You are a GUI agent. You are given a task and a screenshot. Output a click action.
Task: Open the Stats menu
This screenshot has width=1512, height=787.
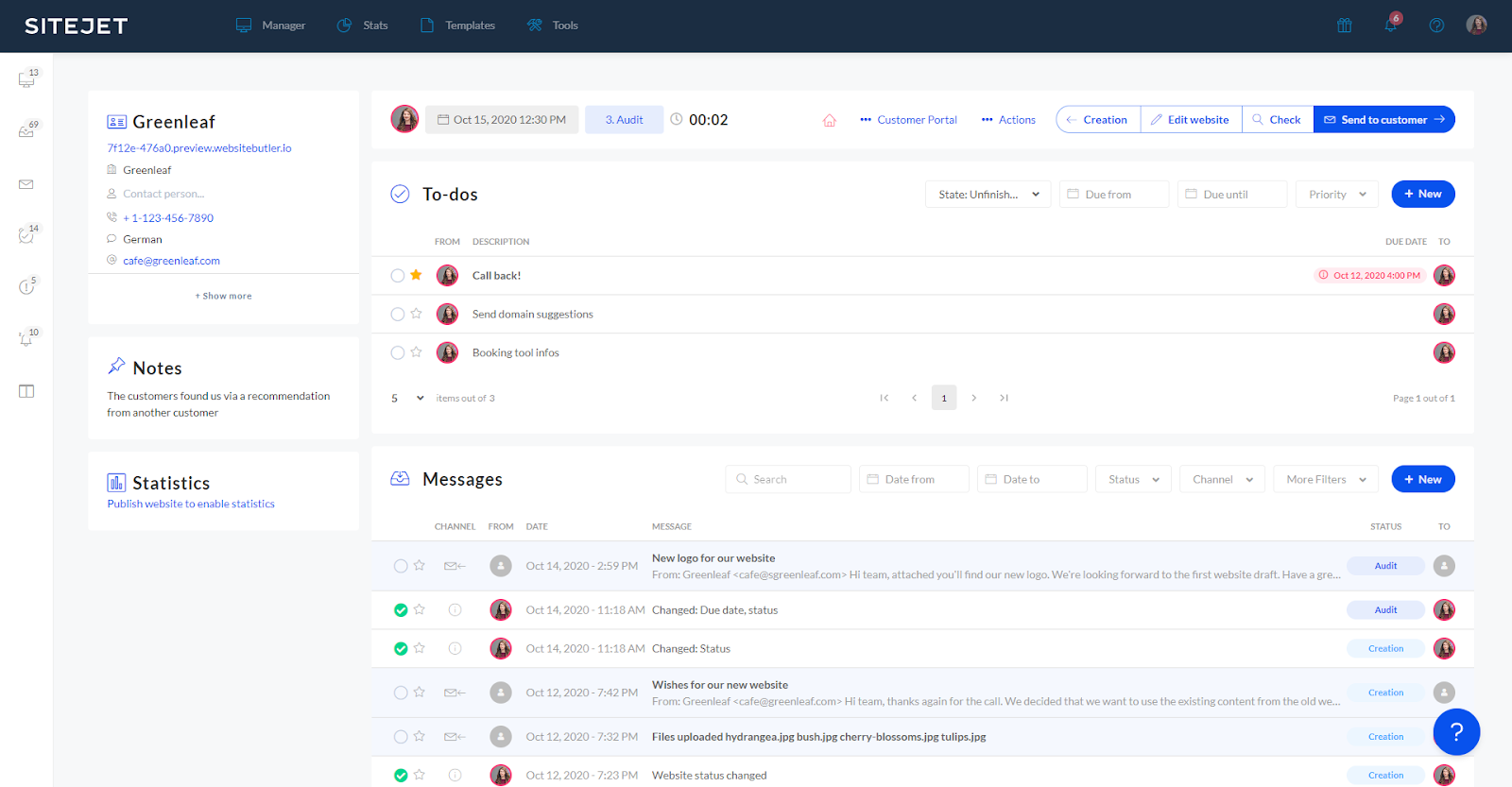point(363,26)
